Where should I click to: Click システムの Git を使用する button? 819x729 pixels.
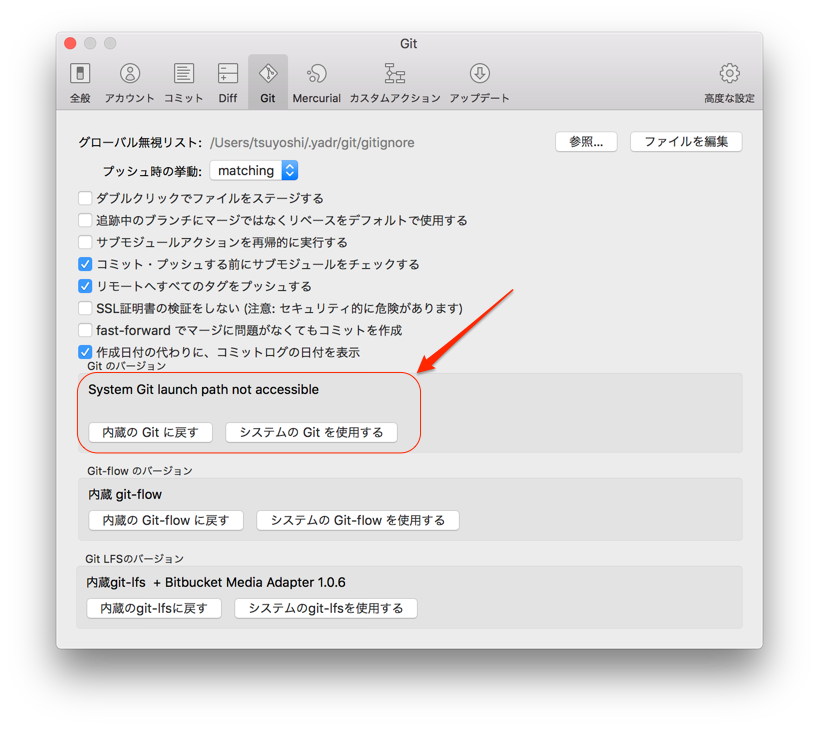coord(311,432)
